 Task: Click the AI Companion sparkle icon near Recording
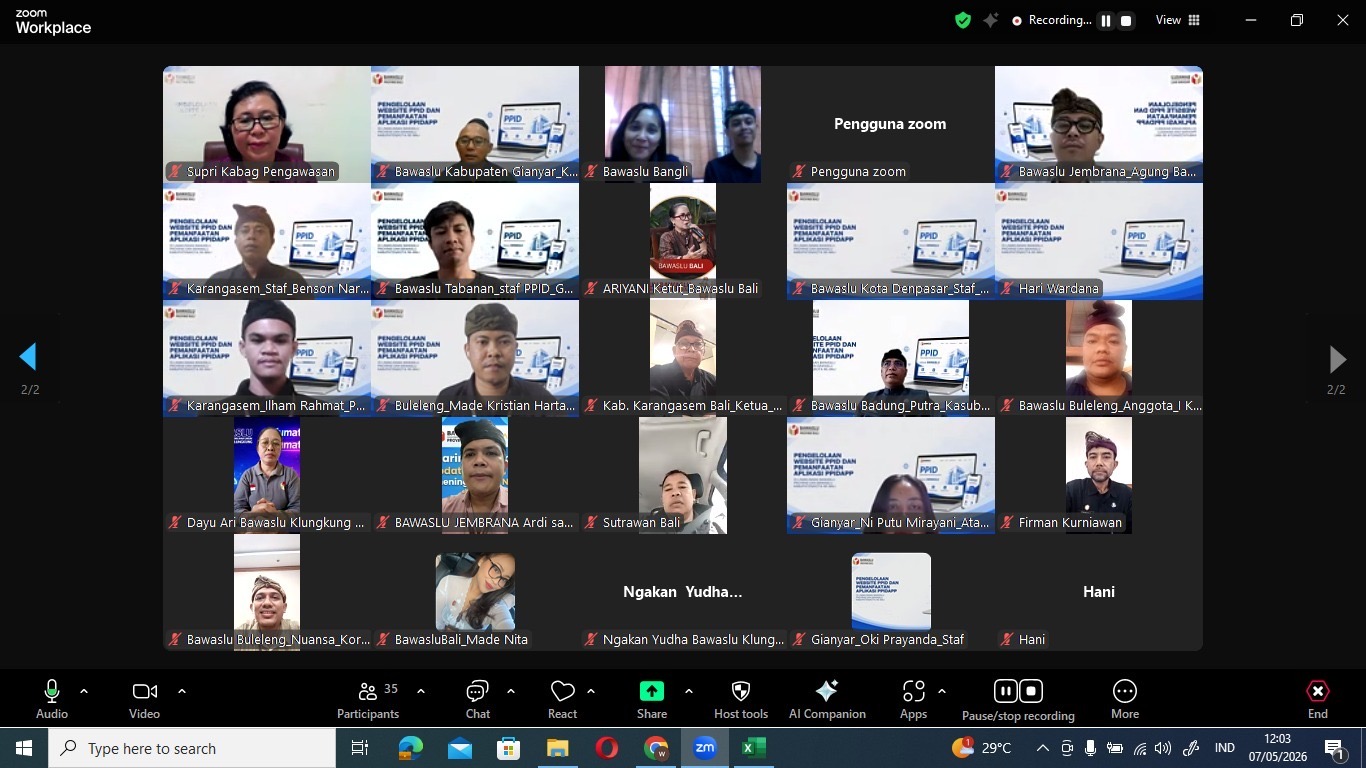coord(990,20)
